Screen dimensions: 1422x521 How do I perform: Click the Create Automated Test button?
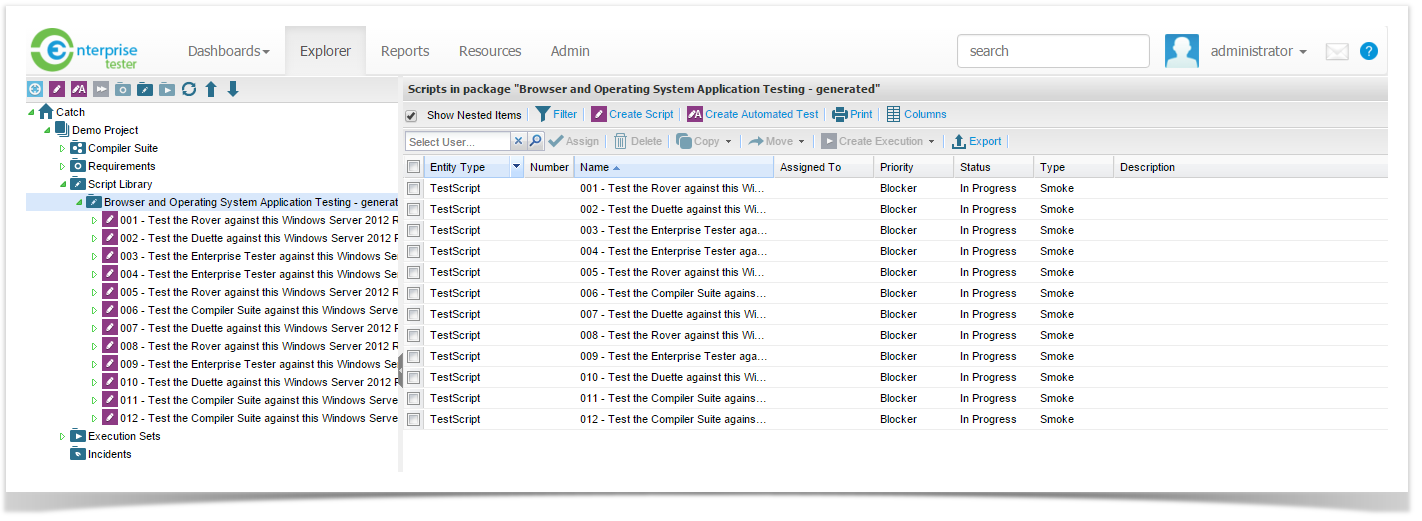tap(752, 115)
